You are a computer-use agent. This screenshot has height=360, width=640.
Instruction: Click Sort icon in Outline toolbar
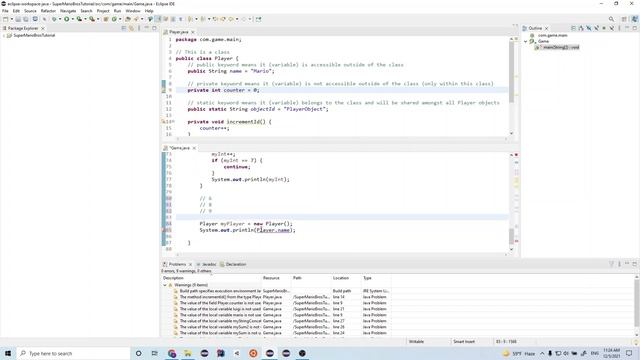[581, 28]
